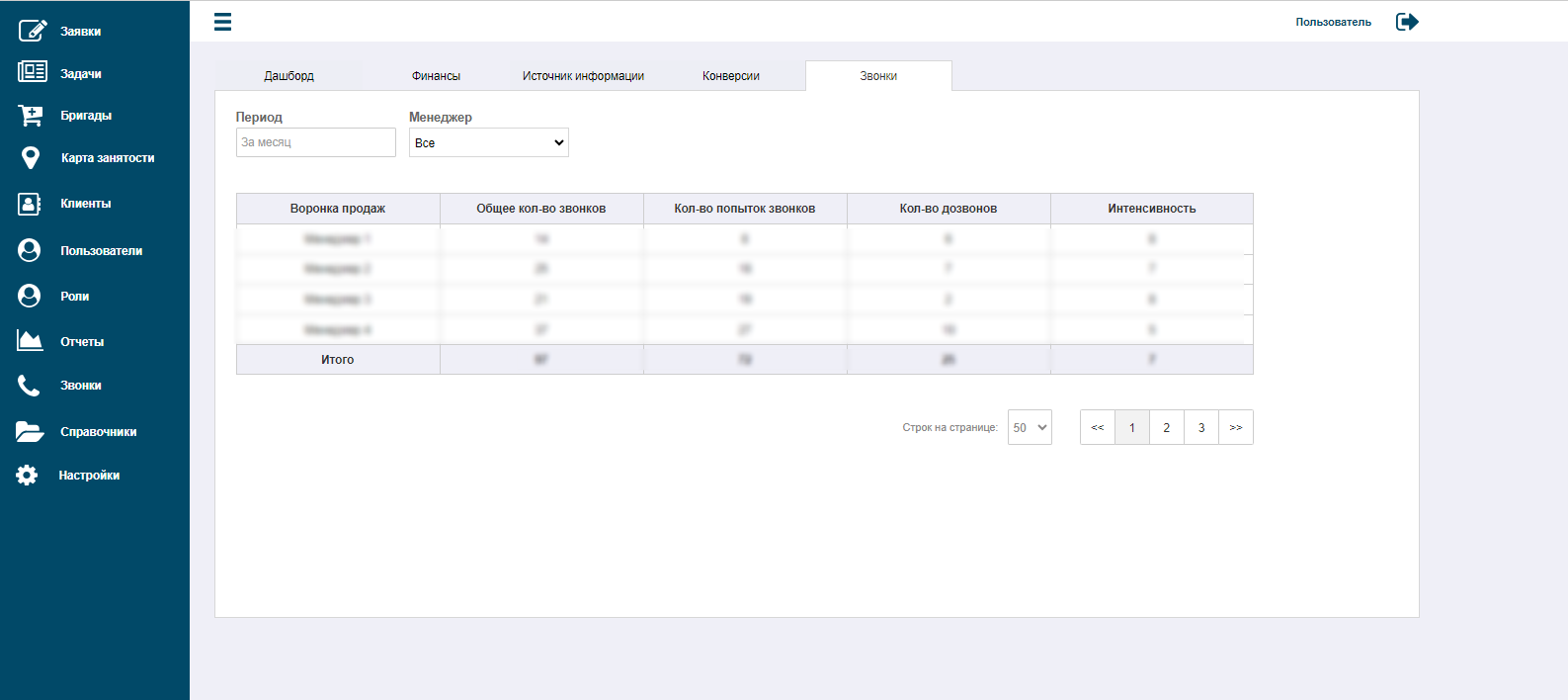This screenshot has height=700, width=1568.
Task: Open the Отчеты sidebar item
Action: [x=82, y=342]
